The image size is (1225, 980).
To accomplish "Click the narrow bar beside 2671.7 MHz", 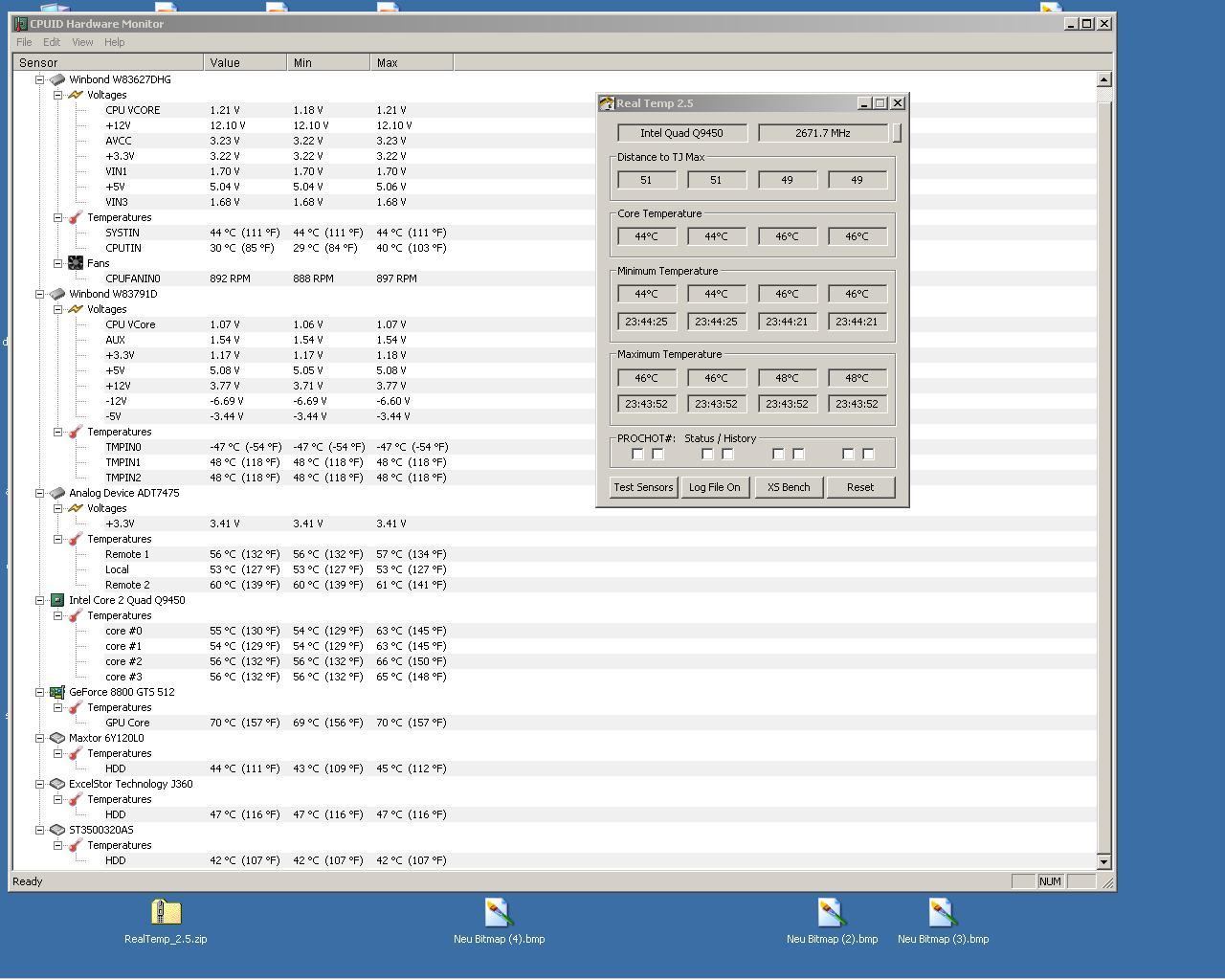I will pos(897,133).
